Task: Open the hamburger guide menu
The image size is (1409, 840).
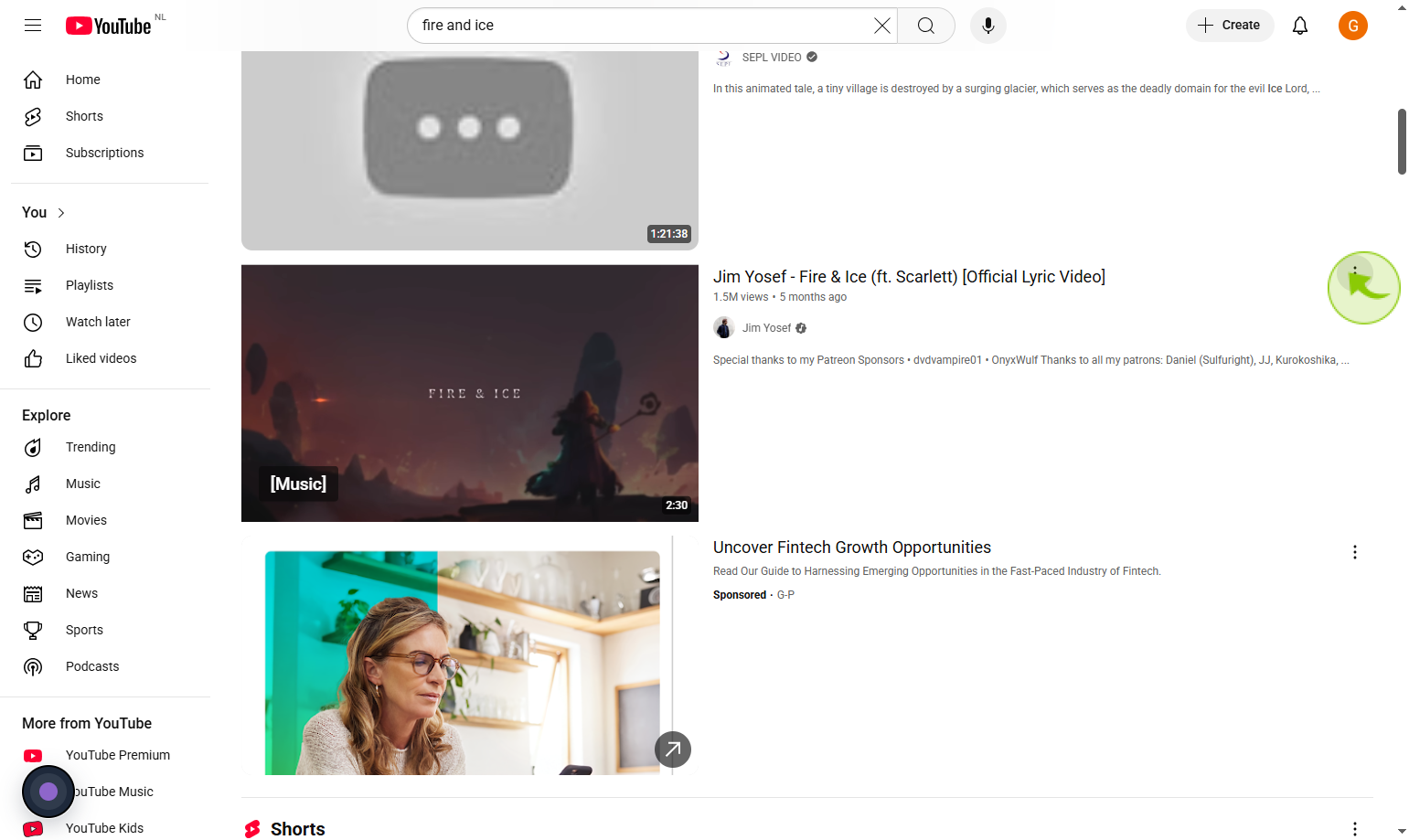Action: point(33,26)
